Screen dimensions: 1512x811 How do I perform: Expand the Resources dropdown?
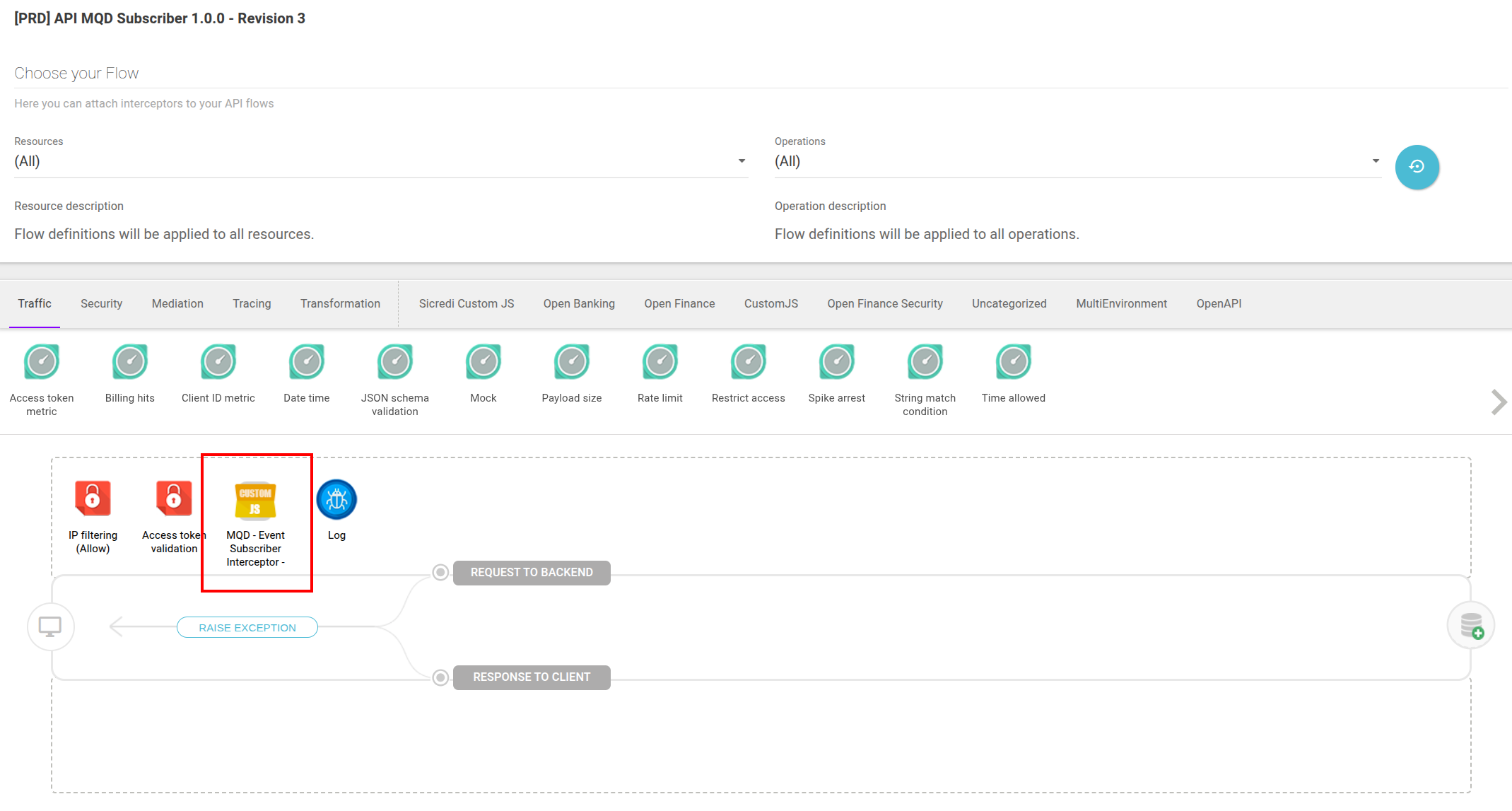pos(742,161)
